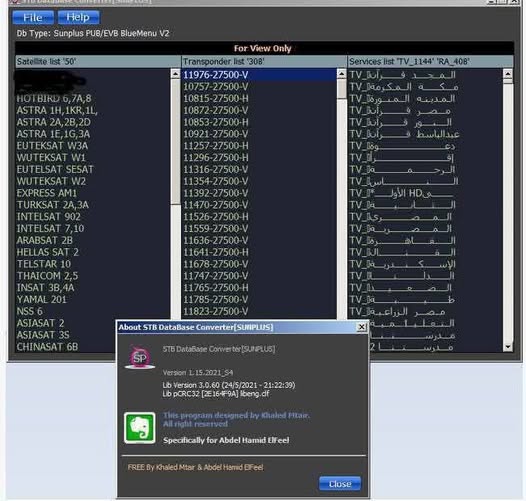Click the SP program logo icon
Image resolution: width=526 pixels, height=501 pixels.
(140, 358)
